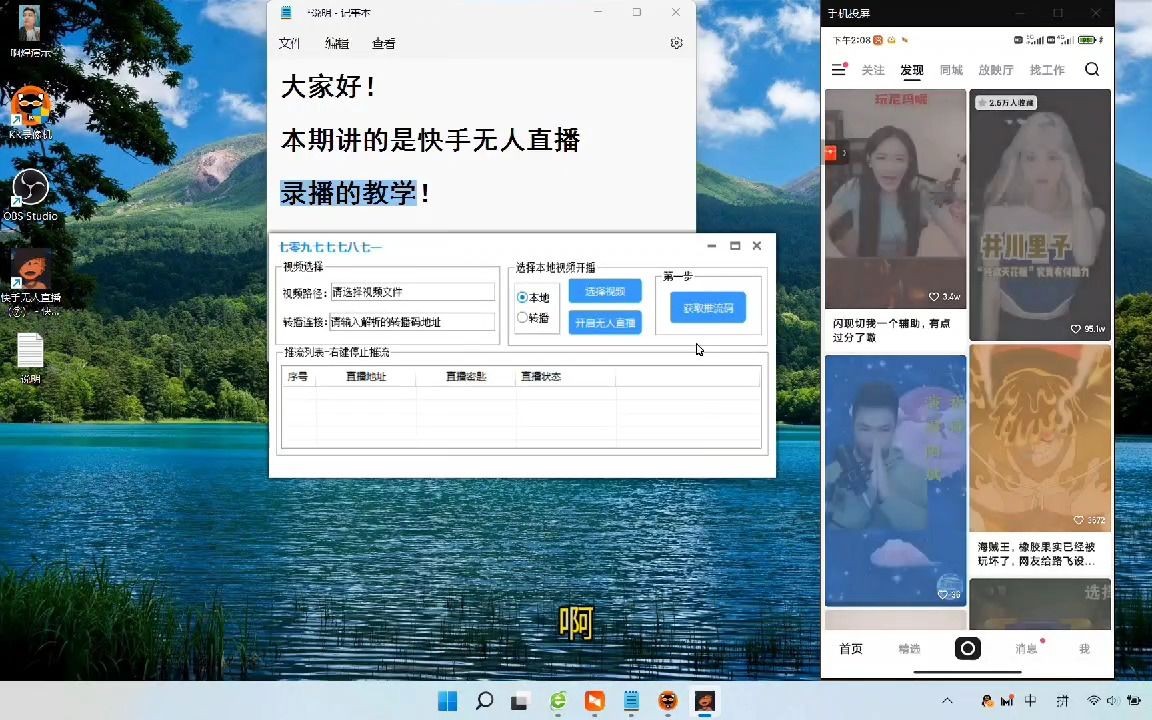Switch to 关注 tab in phone app
The image size is (1152, 720).
pyautogui.click(x=873, y=70)
